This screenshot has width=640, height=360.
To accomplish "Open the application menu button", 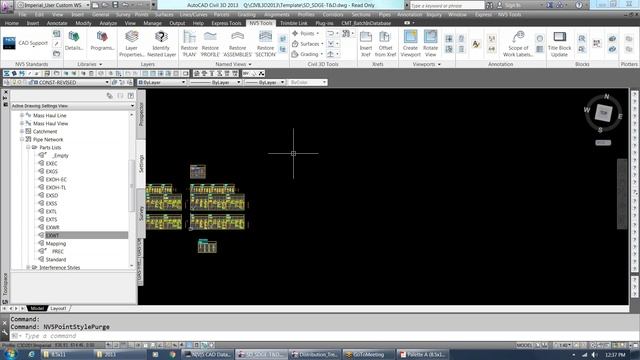I will (x=7, y=6).
